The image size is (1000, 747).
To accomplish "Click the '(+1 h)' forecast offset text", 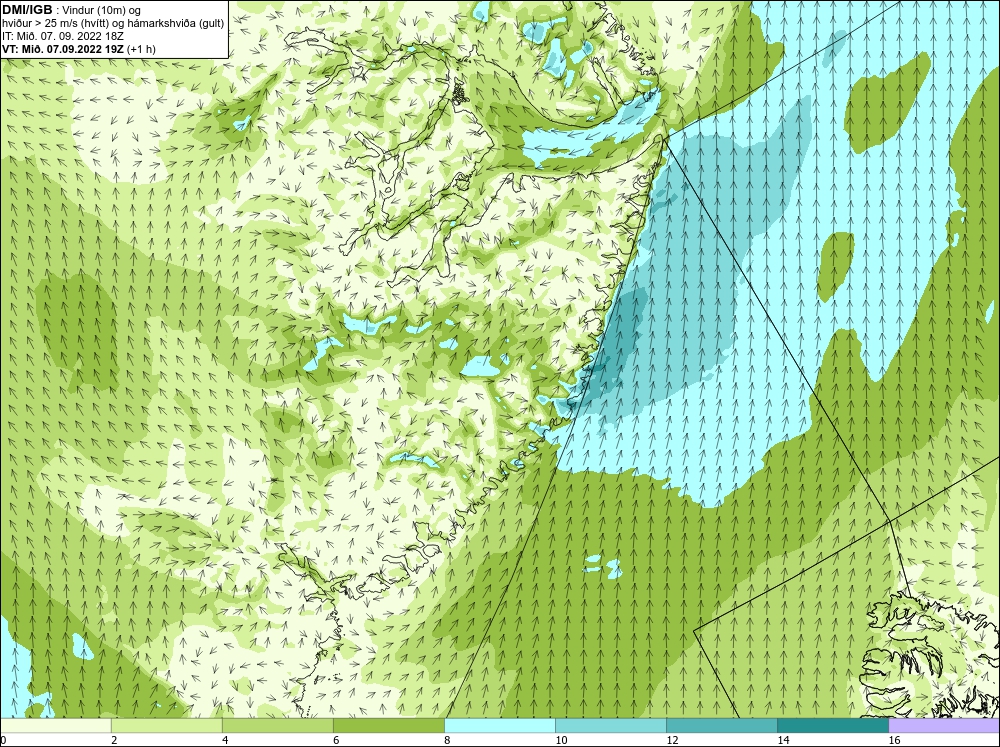I will coord(141,49).
